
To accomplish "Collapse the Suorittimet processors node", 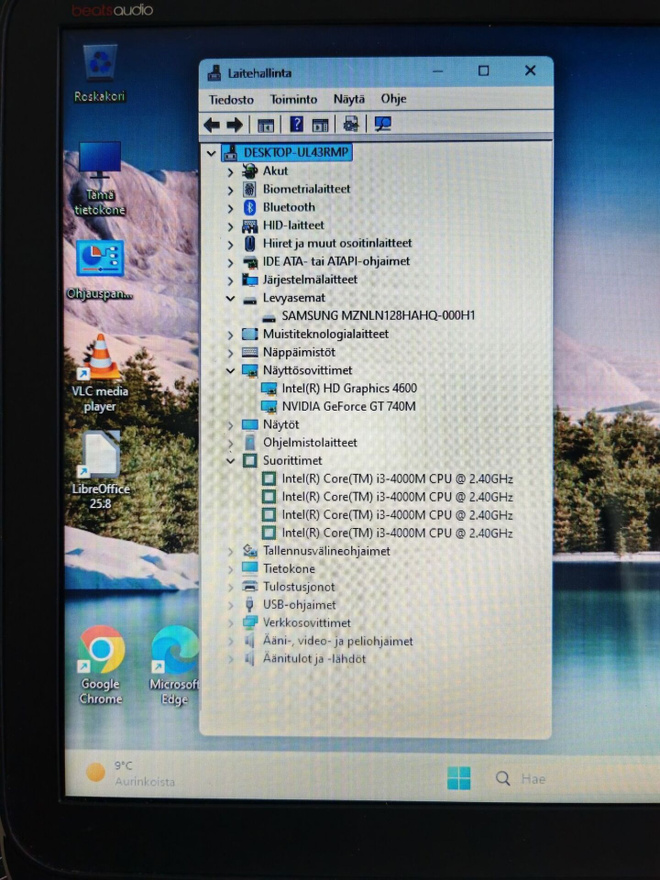I will [x=230, y=461].
